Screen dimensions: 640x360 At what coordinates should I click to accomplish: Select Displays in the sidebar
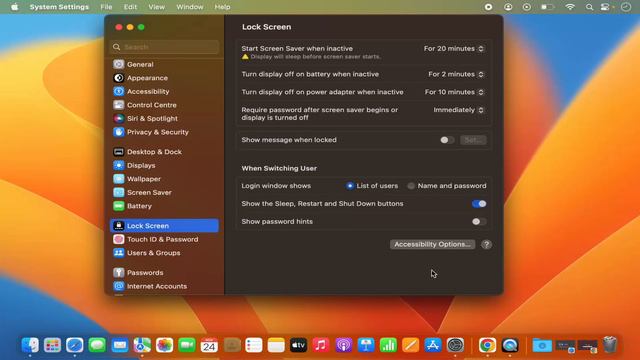point(164,165)
